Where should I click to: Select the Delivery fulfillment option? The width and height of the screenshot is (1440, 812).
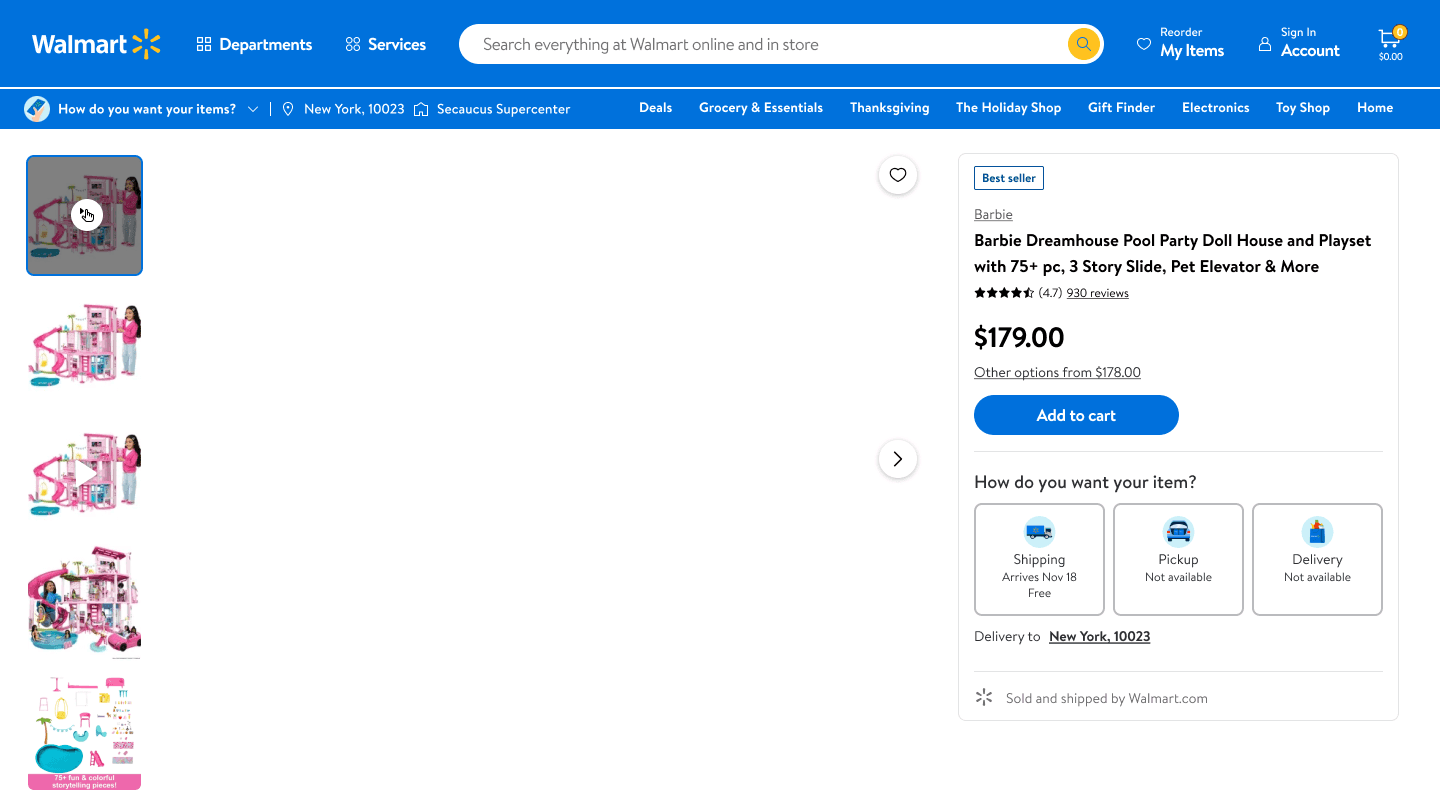(1317, 559)
